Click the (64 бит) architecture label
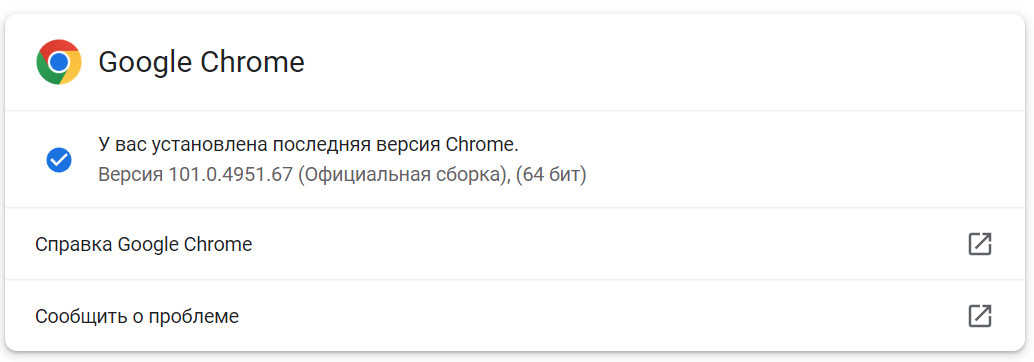Viewport: 1034px width, 362px height. click(551, 176)
